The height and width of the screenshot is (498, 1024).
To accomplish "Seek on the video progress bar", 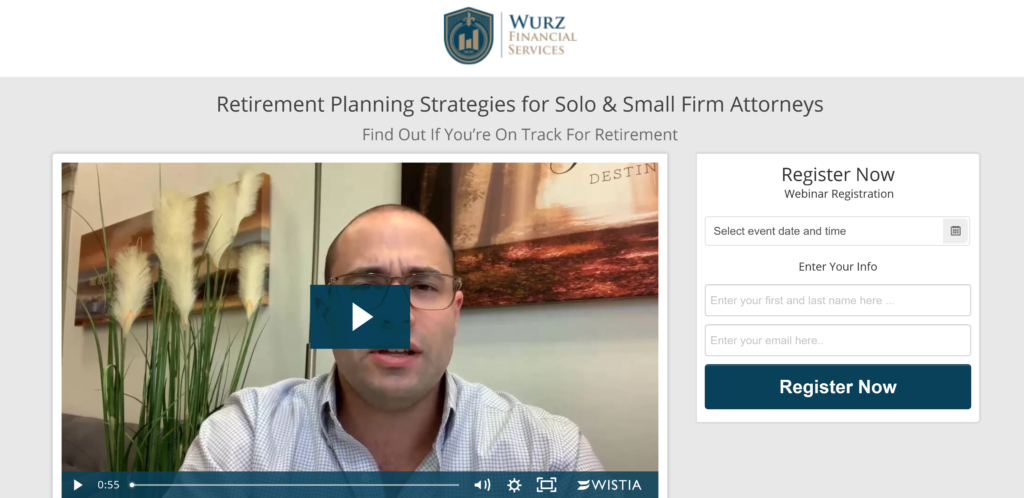I will 295,485.
